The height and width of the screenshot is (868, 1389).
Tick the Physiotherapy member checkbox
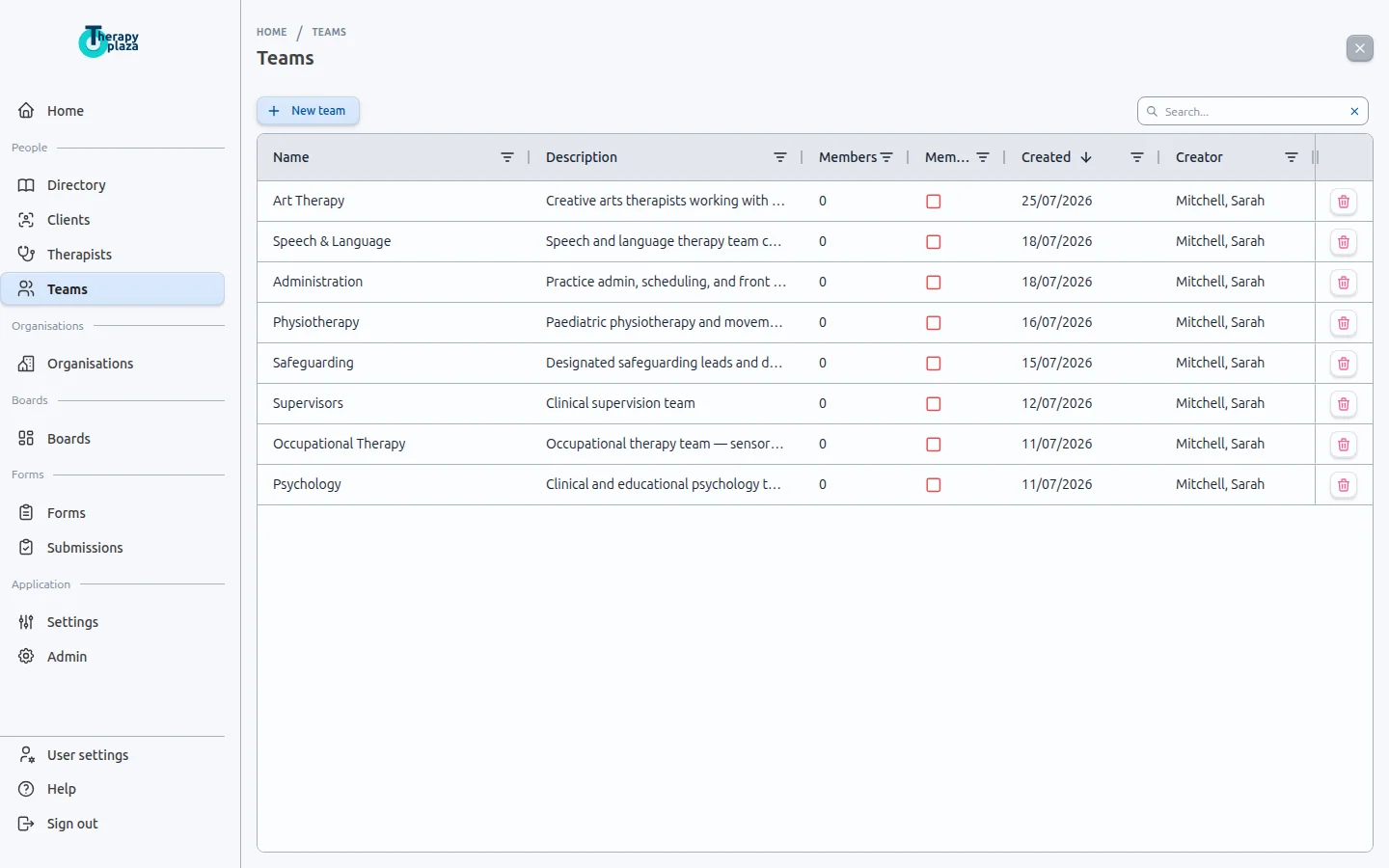[x=933, y=323]
